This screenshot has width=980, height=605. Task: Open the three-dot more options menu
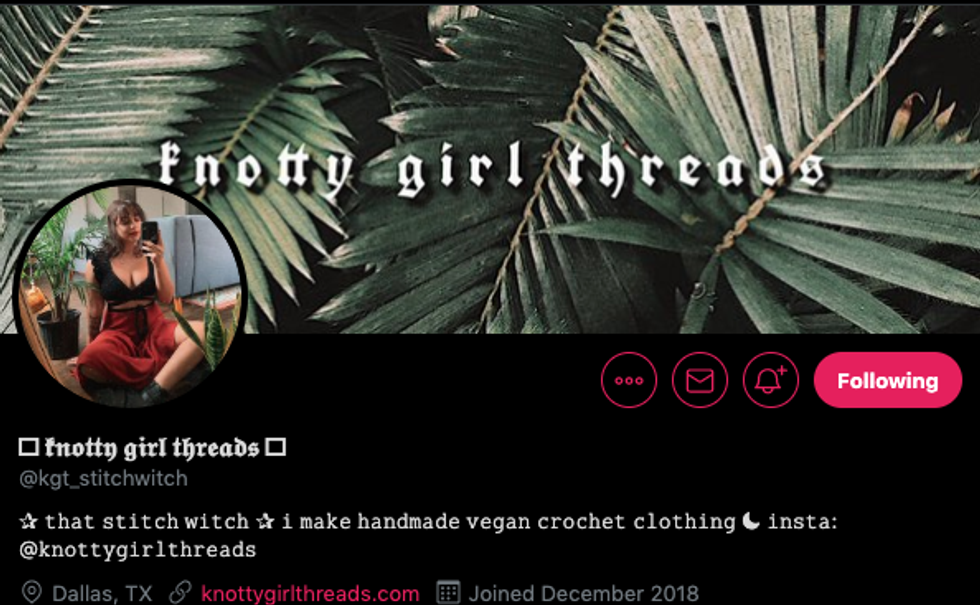pos(629,380)
